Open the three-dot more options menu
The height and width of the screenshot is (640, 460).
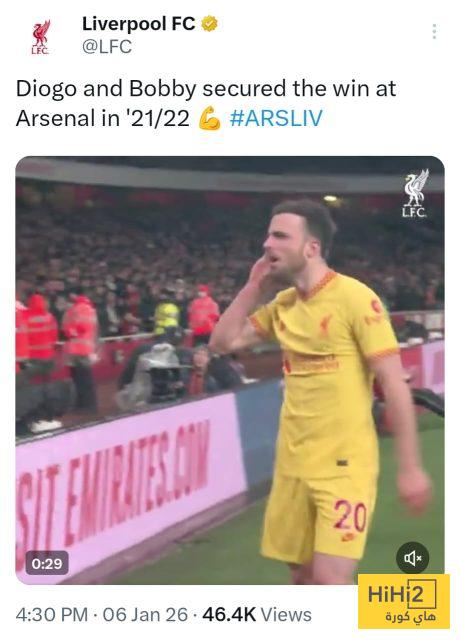pyautogui.click(x=434, y=31)
